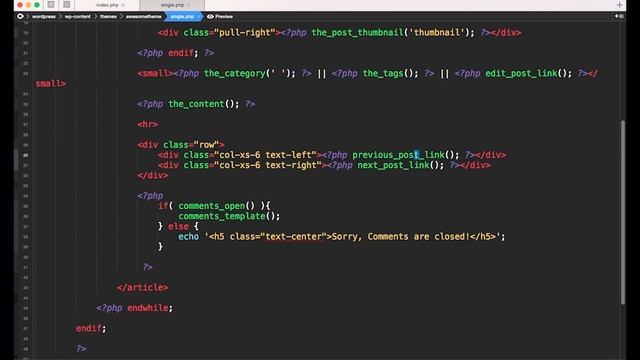Click on wrapped 'small>' closing tag text
This screenshot has width=640, height=360.
[51, 83]
